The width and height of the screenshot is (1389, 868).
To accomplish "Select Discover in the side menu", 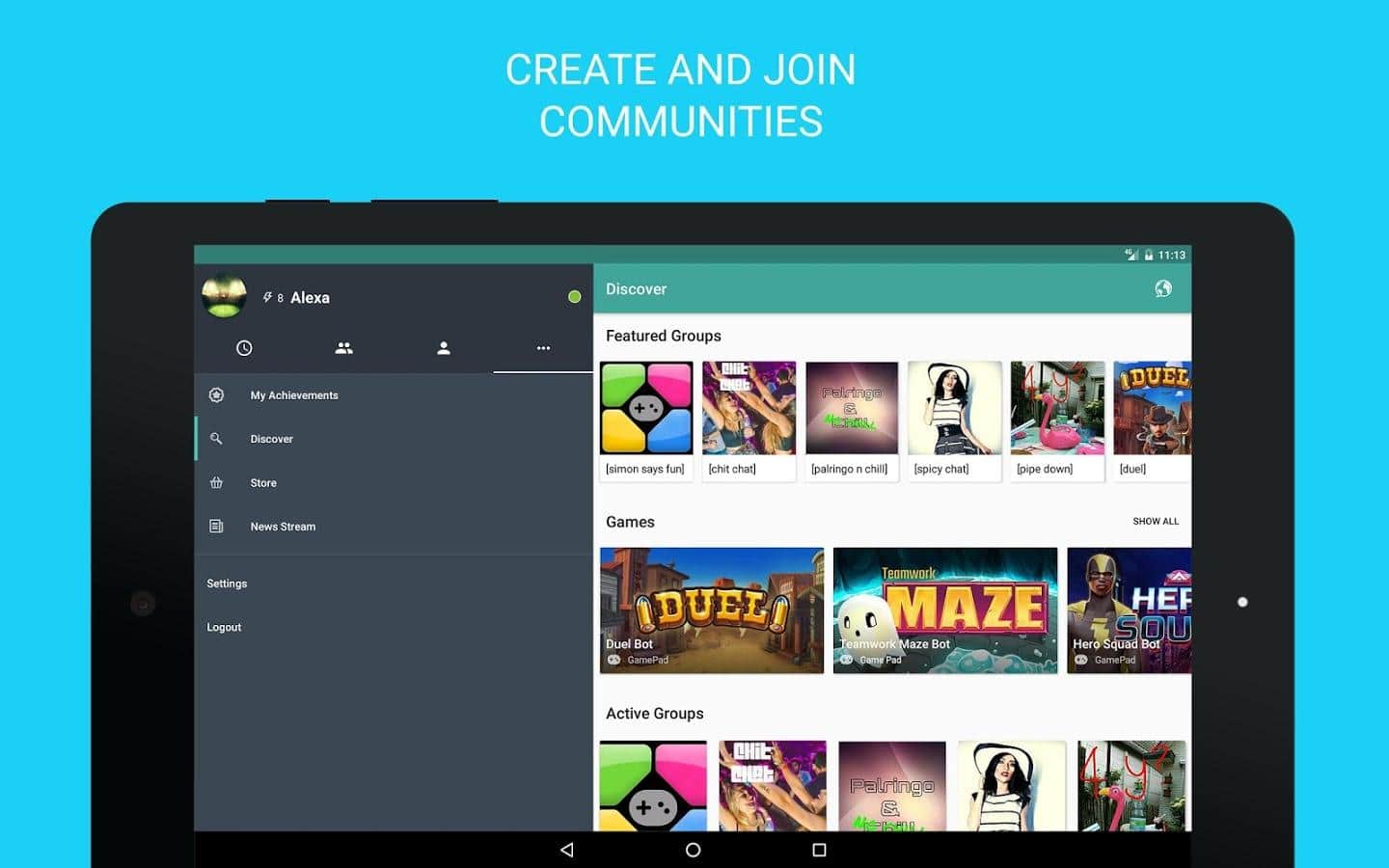I will click(271, 439).
